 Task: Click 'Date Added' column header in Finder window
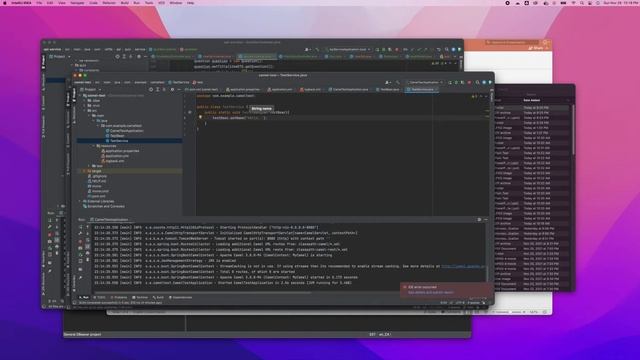coord(532,100)
